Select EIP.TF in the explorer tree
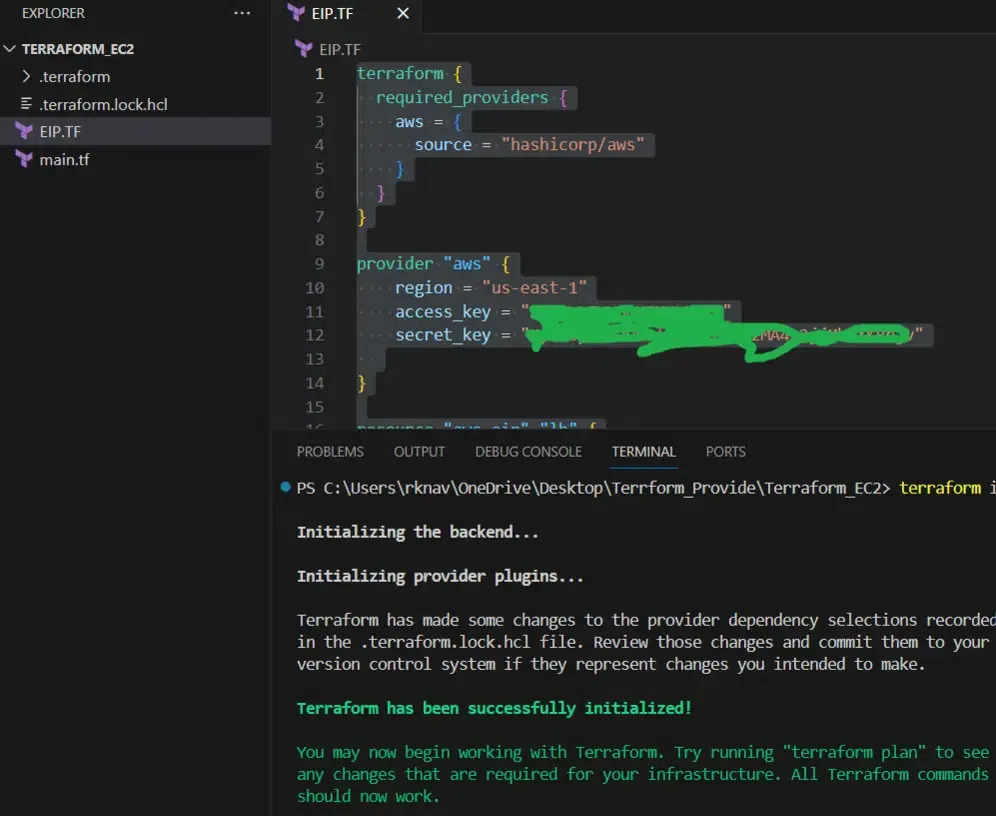The image size is (996, 816). 135,131
